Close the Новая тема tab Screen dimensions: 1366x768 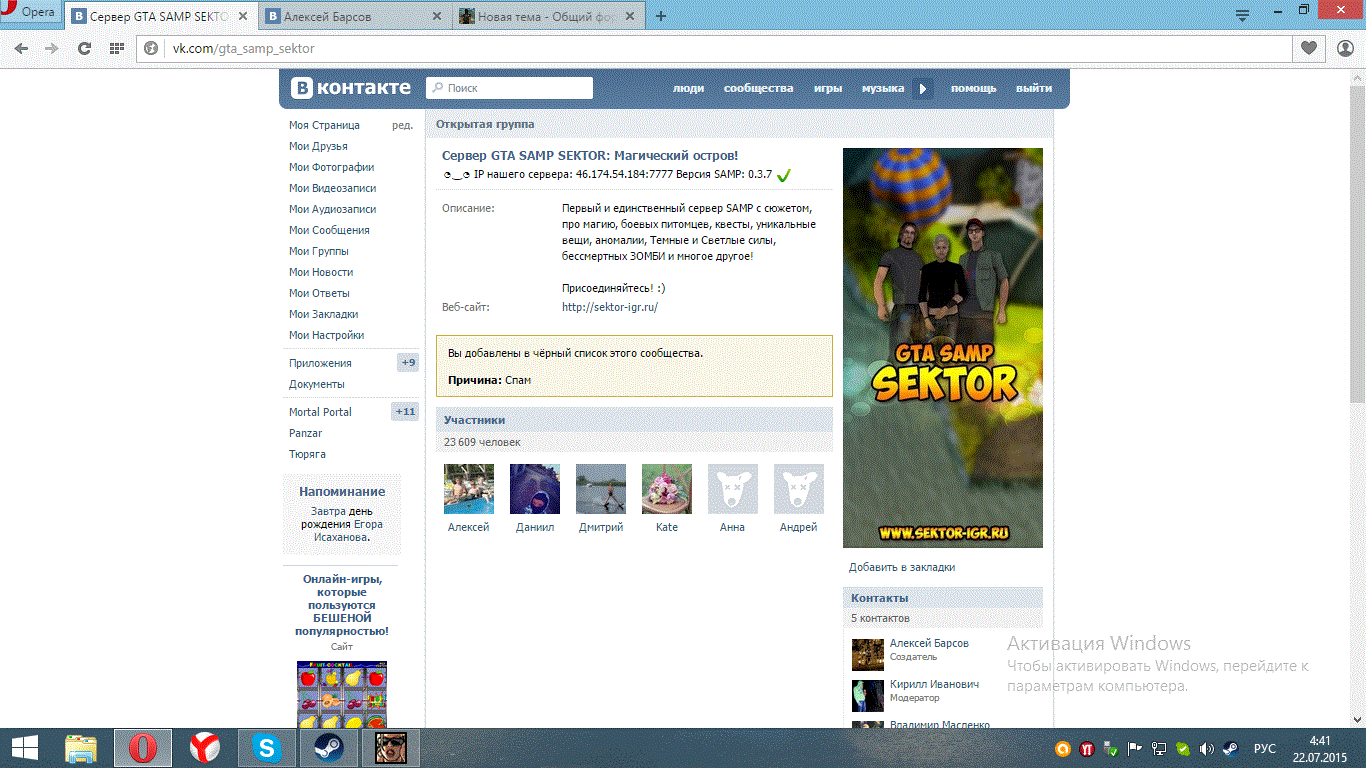[x=630, y=17]
